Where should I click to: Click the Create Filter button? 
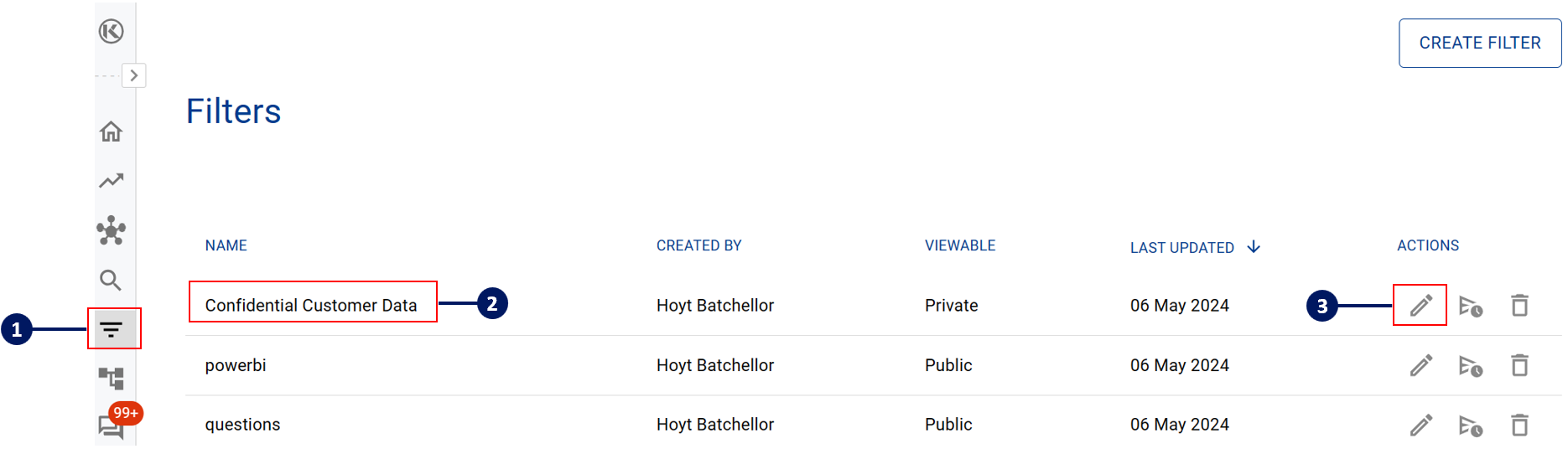click(1479, 43)
